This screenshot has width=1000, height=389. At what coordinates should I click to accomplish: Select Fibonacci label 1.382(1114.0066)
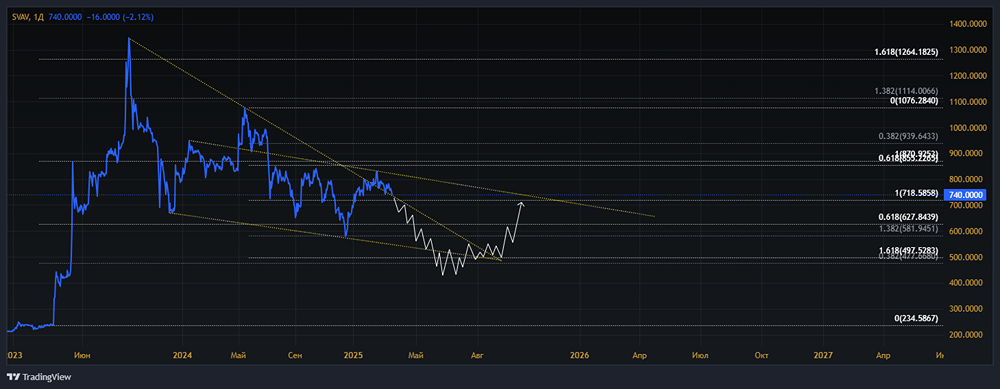coord(906,91)
